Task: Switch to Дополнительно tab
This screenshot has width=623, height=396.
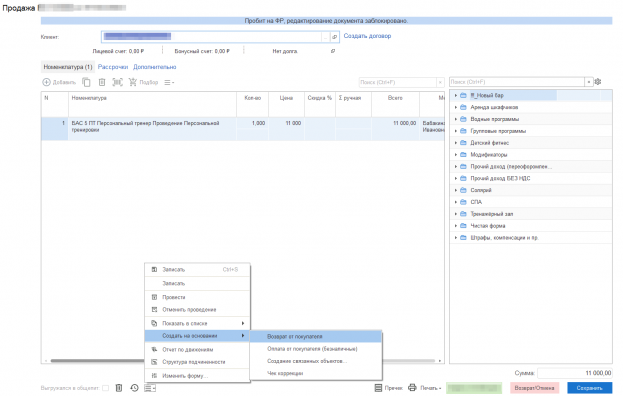Action: point(155,67)
